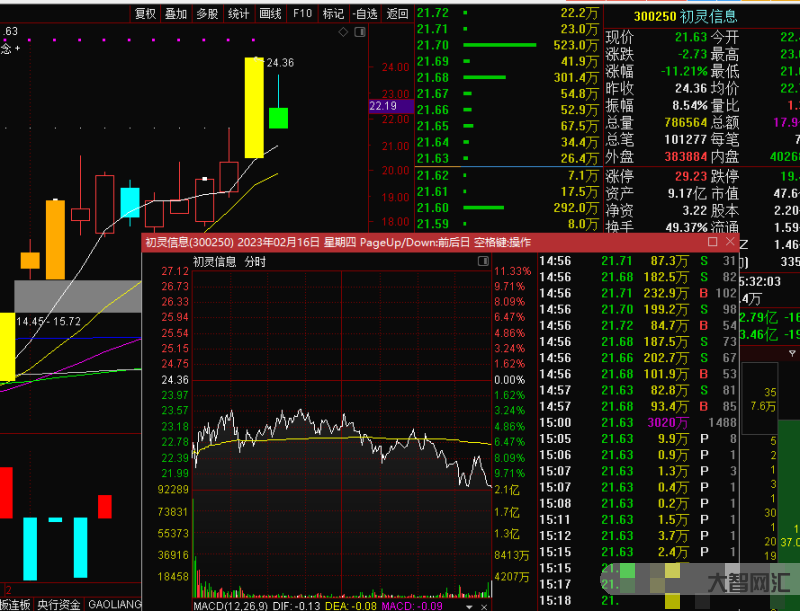The height and width of the screenshot is (611, 800).
Task: Open the 复权 price adjustment option
Action: 145,13
